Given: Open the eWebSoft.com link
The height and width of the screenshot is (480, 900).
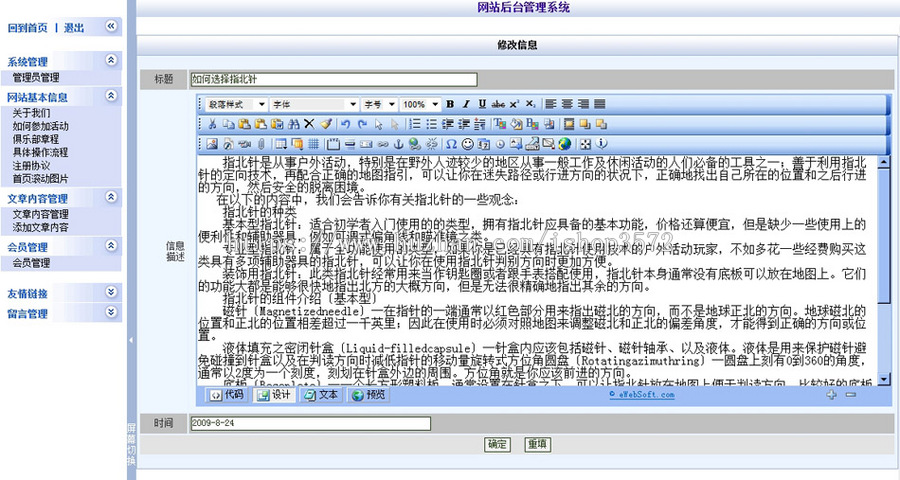Looking at the screenshot, I should (642, 394).
